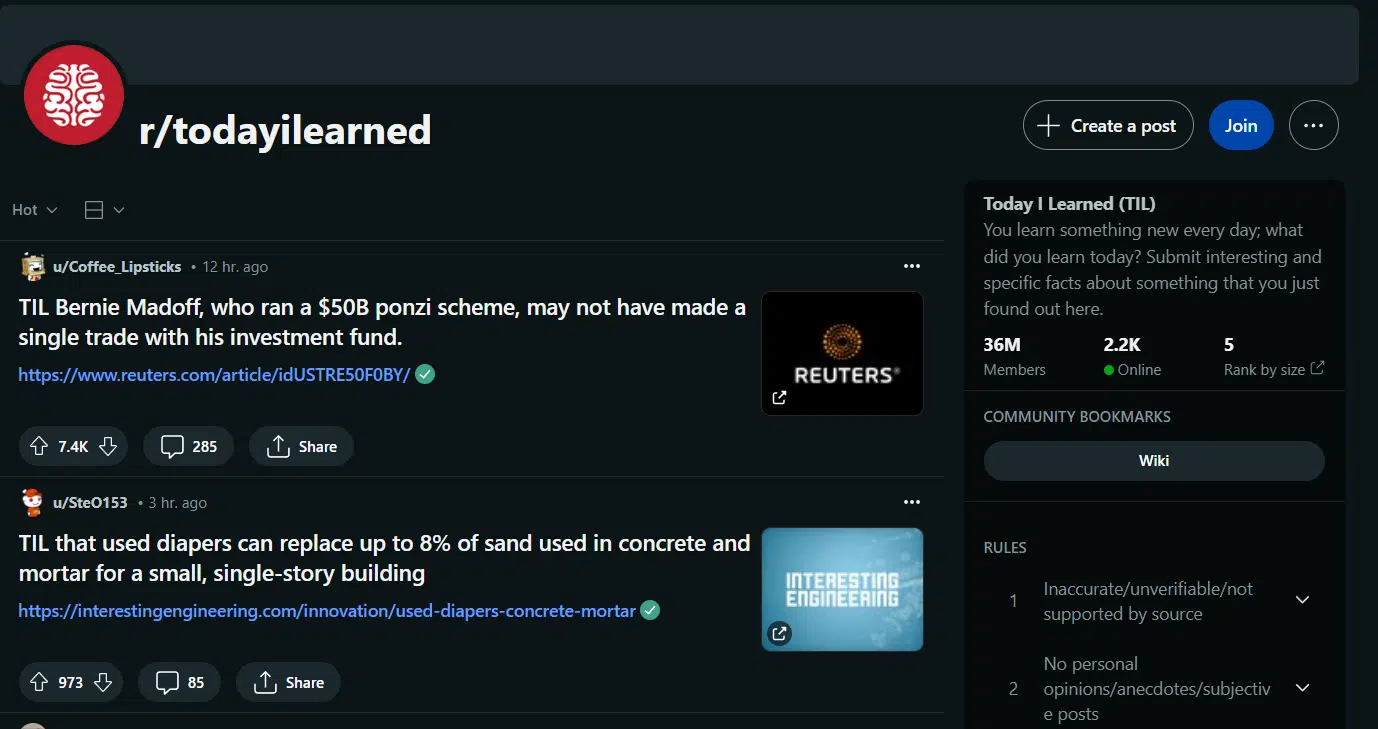Expand rule 2 No personal opinions
Screen dimensions: 1378x729
tap(1302, 688)
